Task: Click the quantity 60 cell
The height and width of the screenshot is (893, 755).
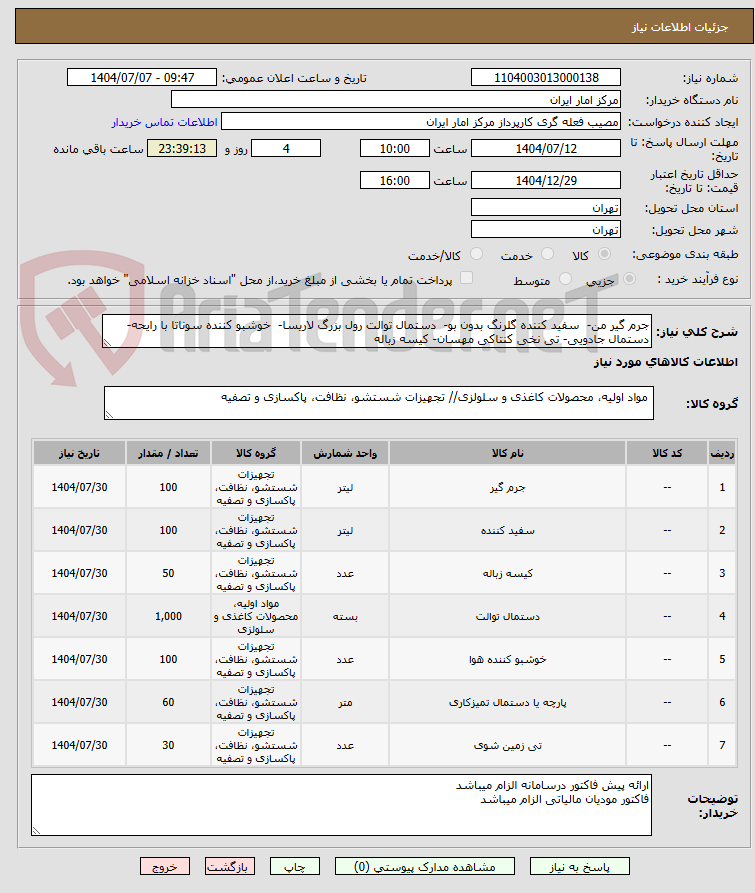Action: (x=168, y=702)
